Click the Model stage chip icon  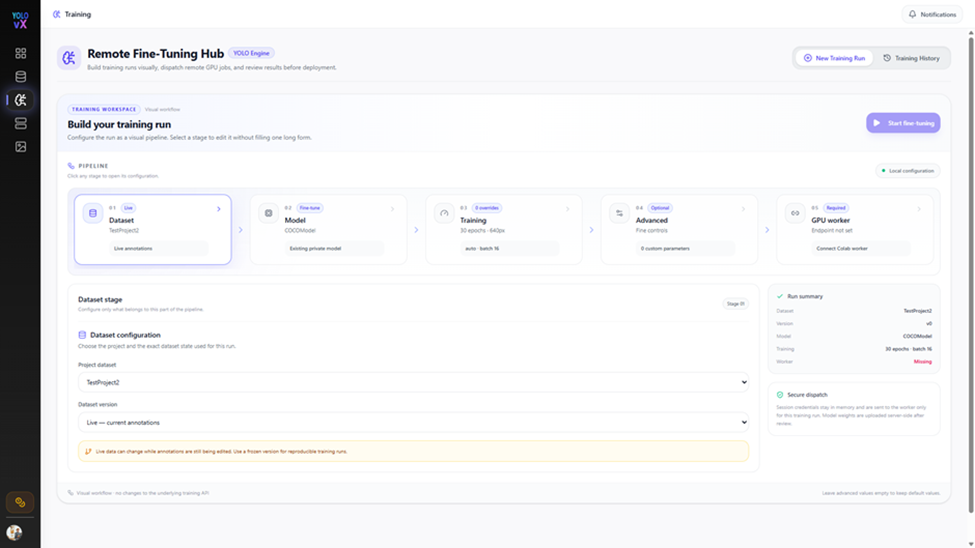click(269, 213)
